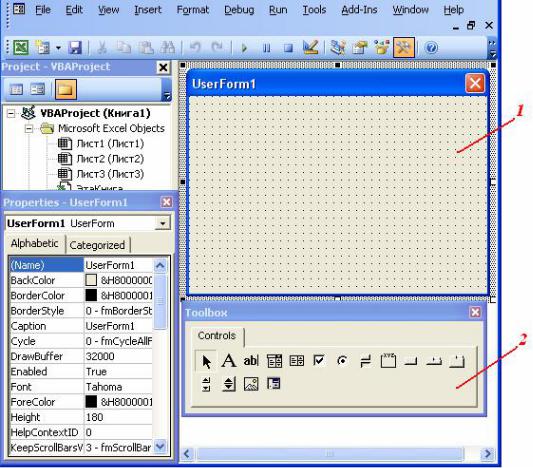Choose the ListBox tool in Toolbox

point(296,361)
